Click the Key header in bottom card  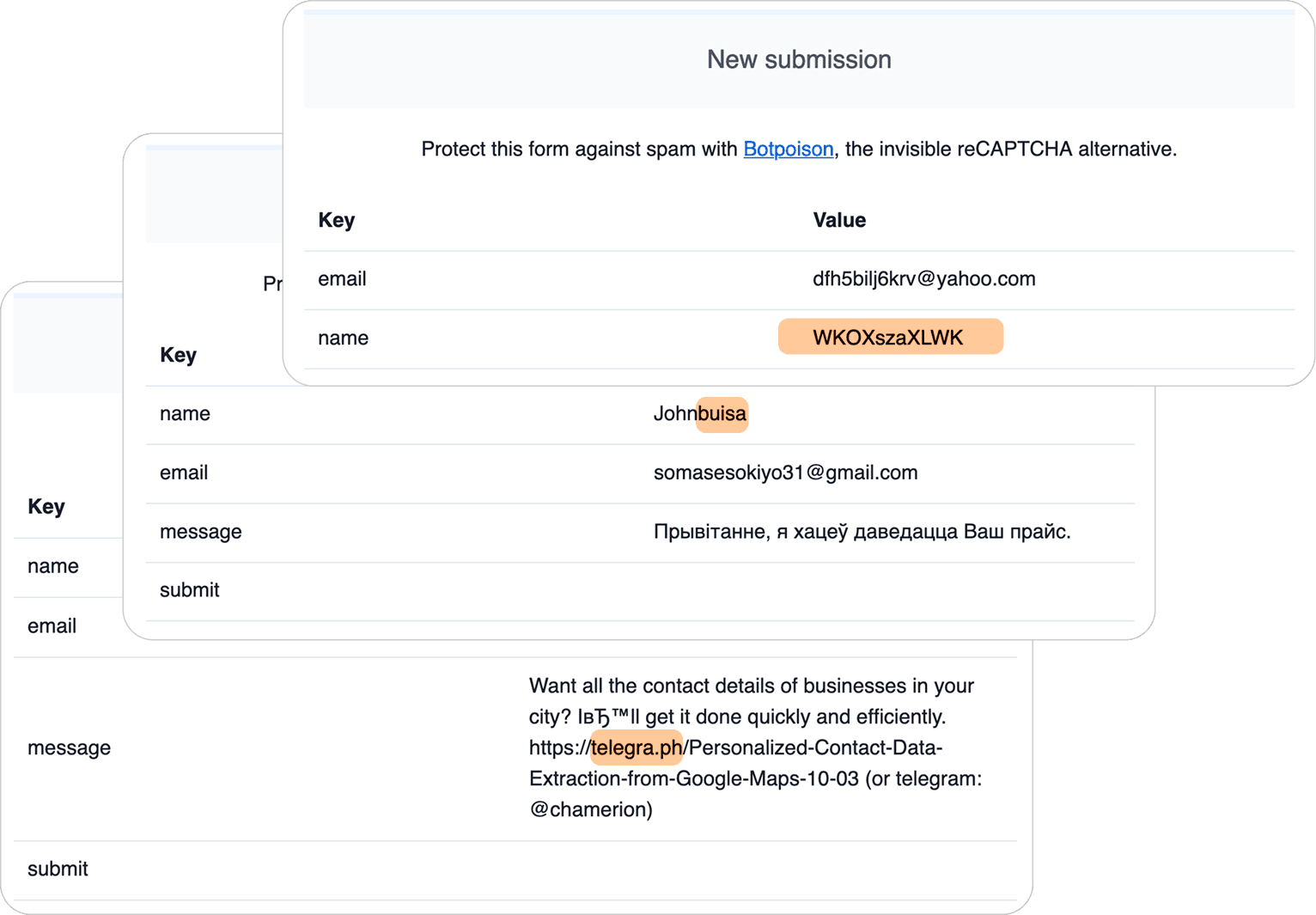pos(46,506)
